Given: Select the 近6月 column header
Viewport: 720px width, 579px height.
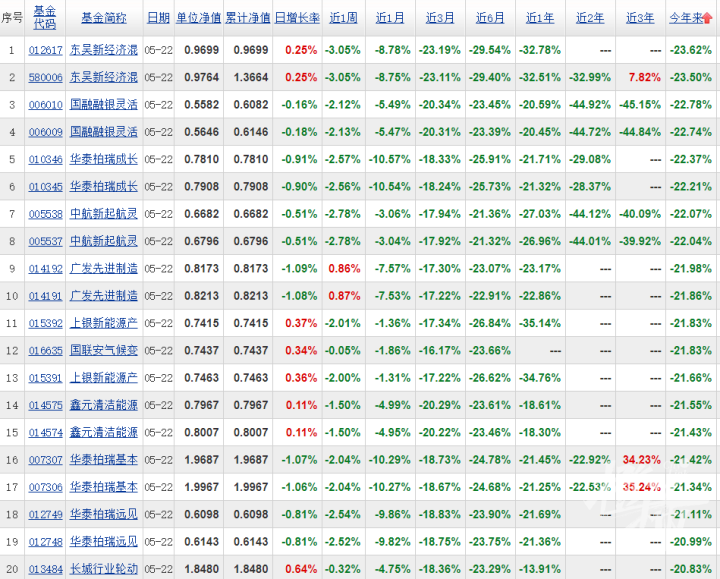Looking at the screenshot, I should 490,18.
